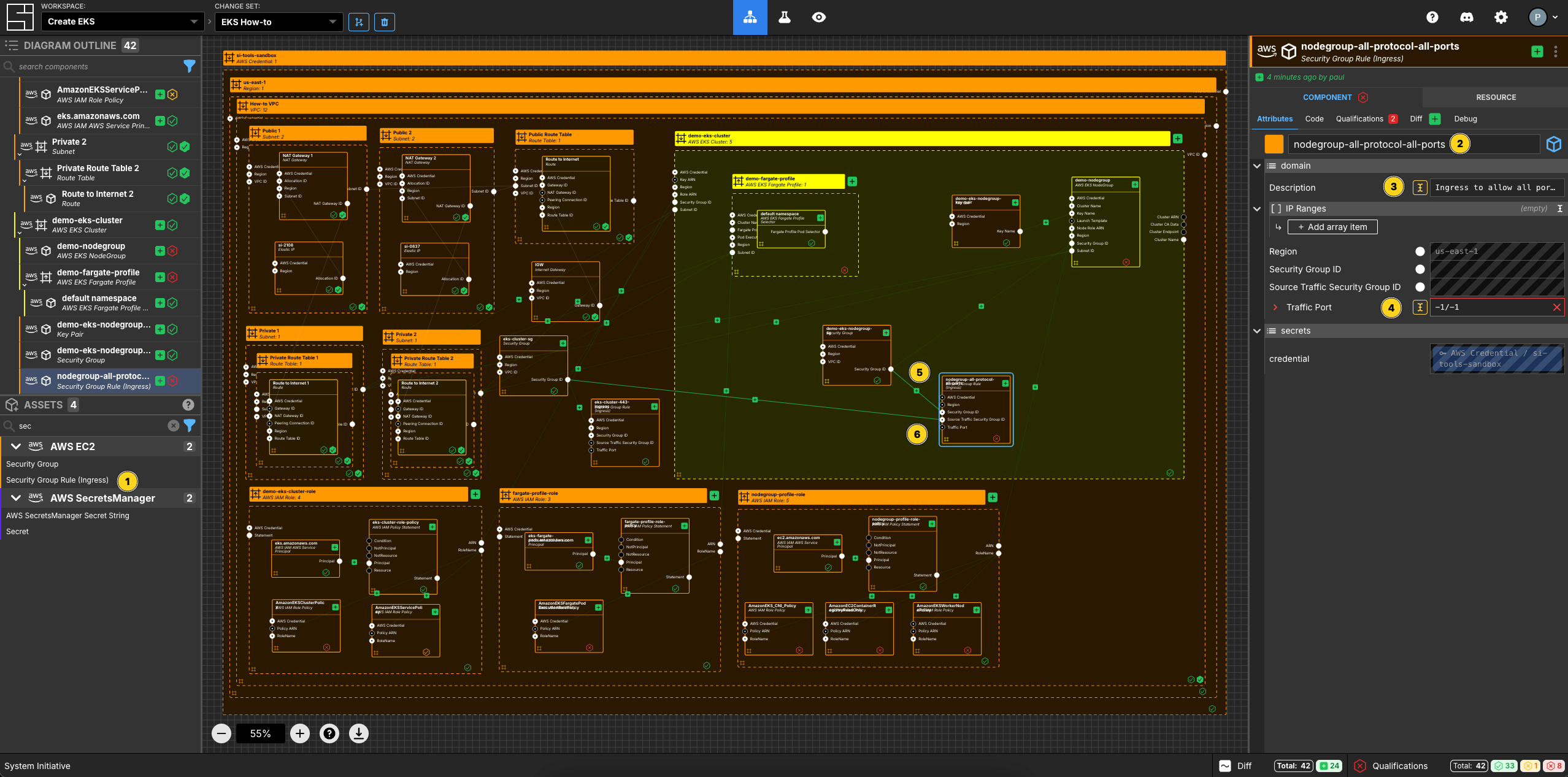Filter the assets list

click(x=190, y=426)
